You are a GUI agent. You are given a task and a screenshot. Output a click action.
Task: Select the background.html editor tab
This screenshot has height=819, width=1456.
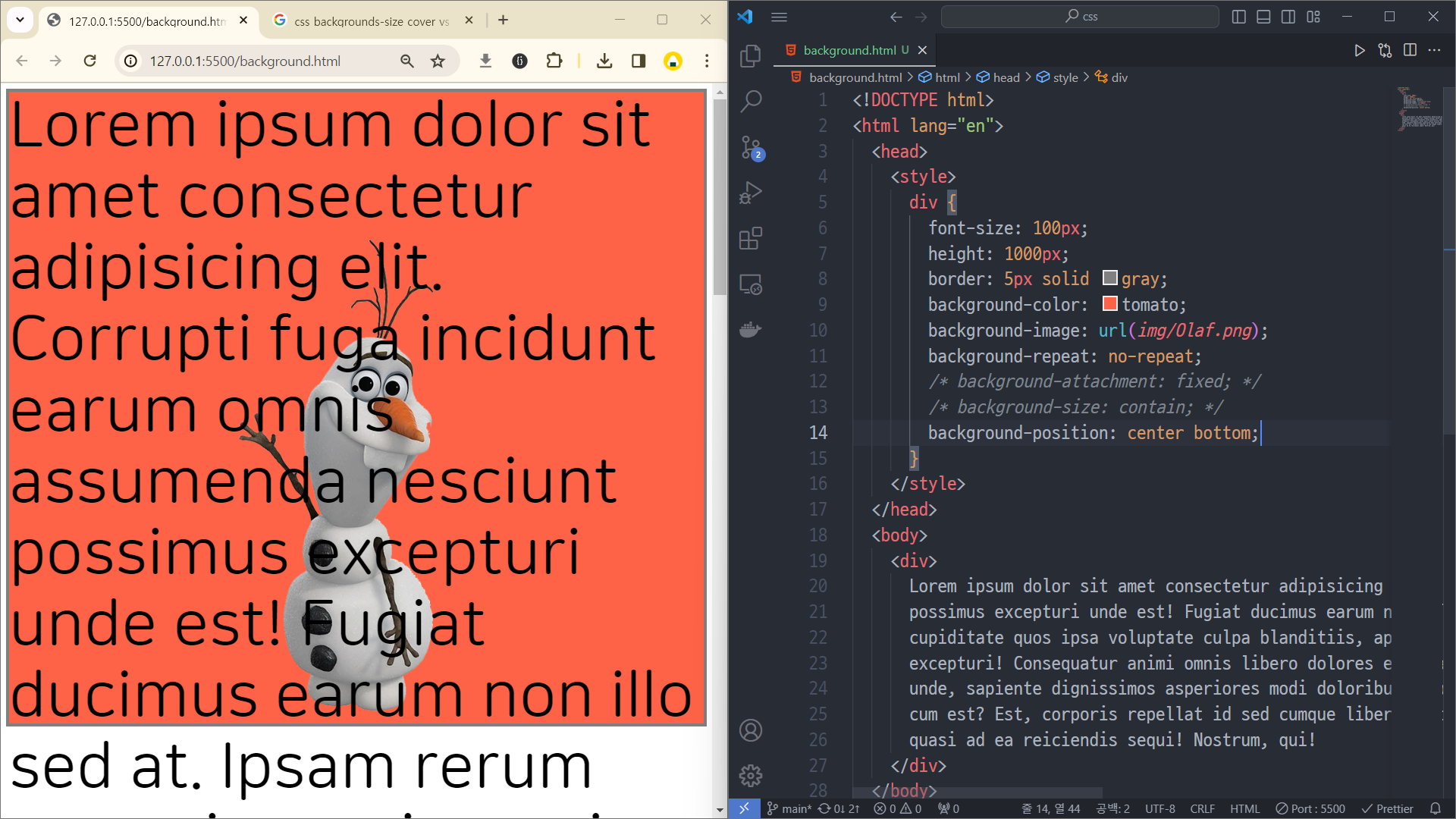coord(849,50)
